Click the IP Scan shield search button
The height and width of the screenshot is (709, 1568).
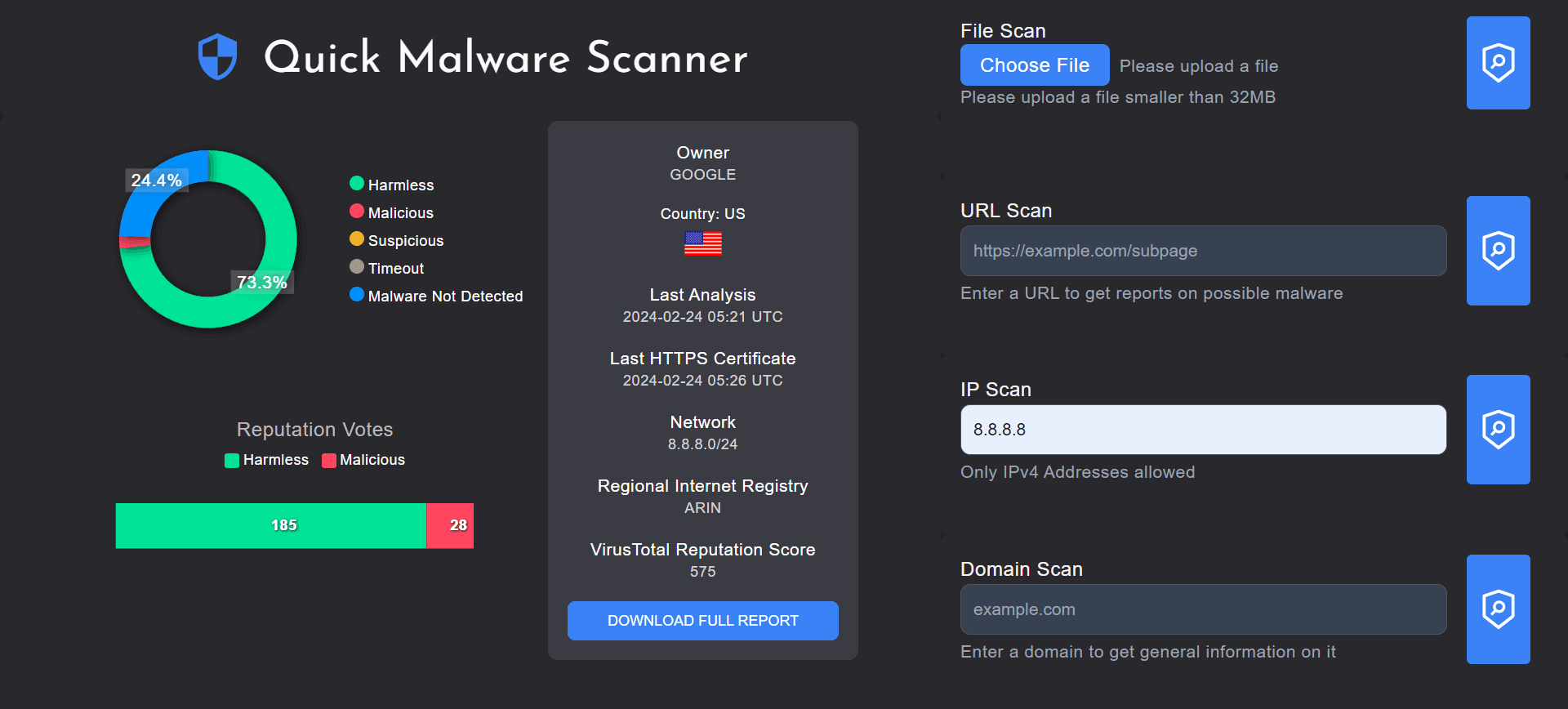click(x=1498, y=430)
